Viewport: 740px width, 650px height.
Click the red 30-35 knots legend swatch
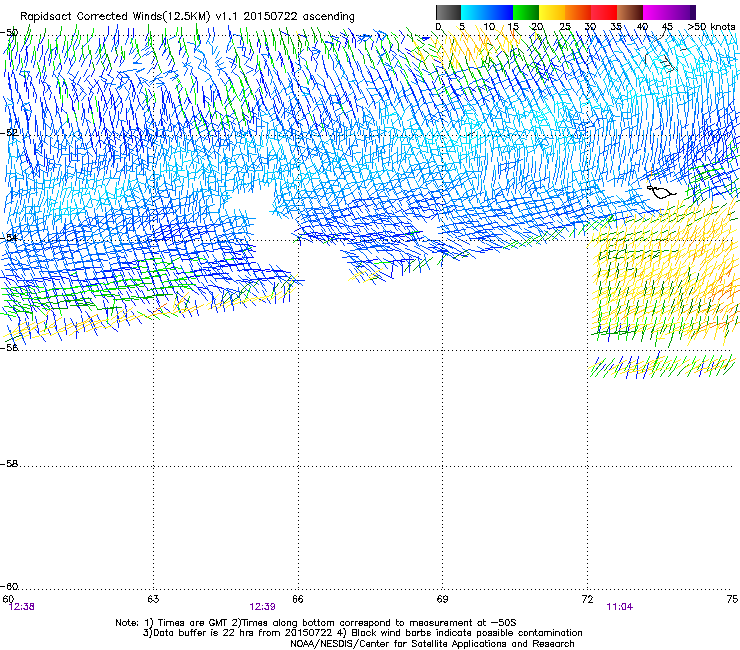604,12
